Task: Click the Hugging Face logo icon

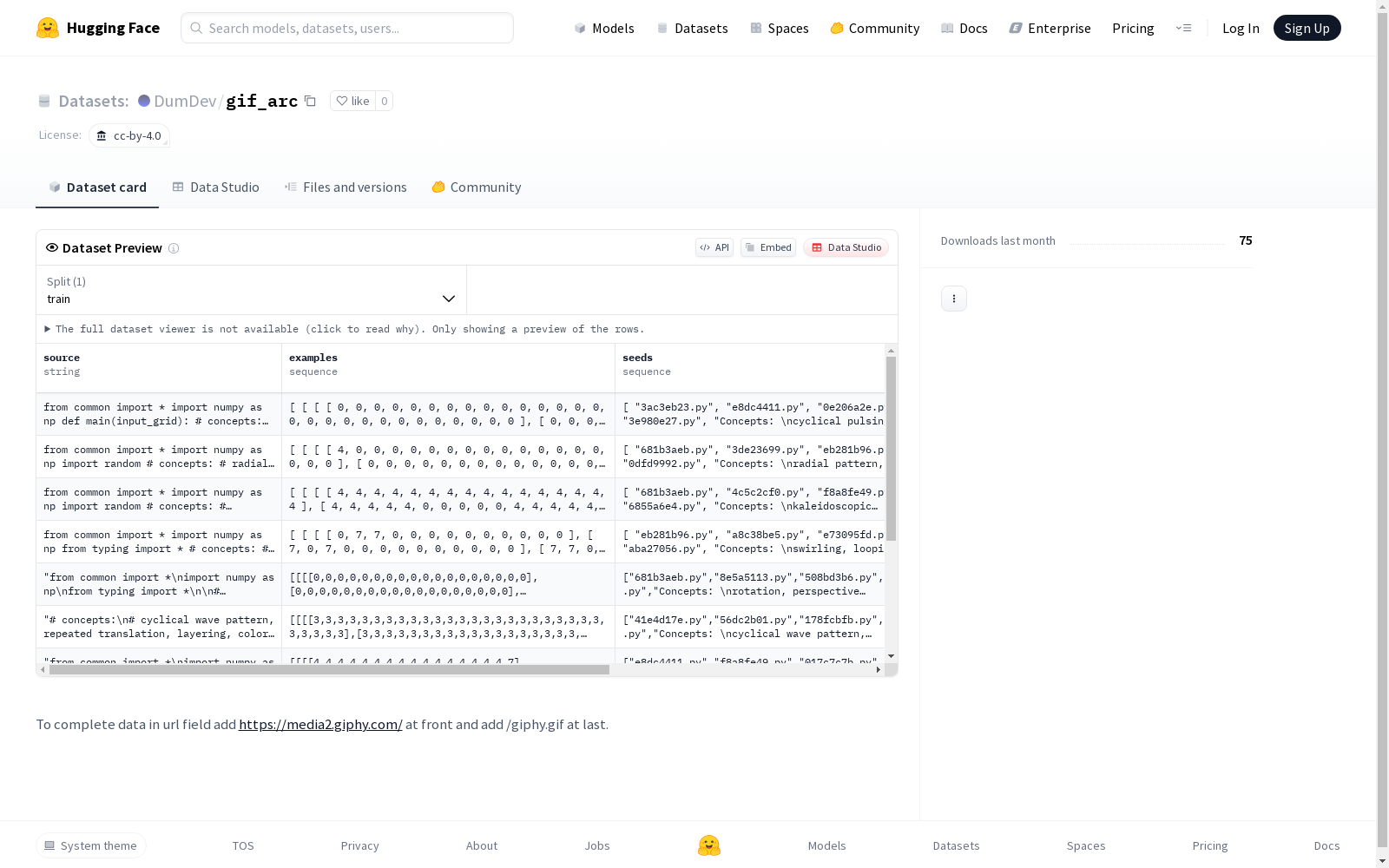Action: point(48,28)
